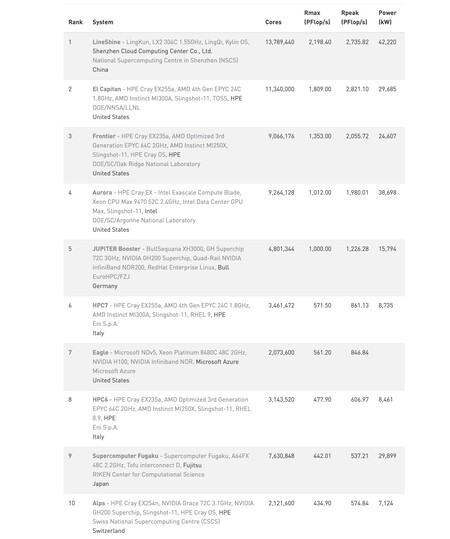Open the Eagle system link

pyautogui.click(x=100, y=352)
